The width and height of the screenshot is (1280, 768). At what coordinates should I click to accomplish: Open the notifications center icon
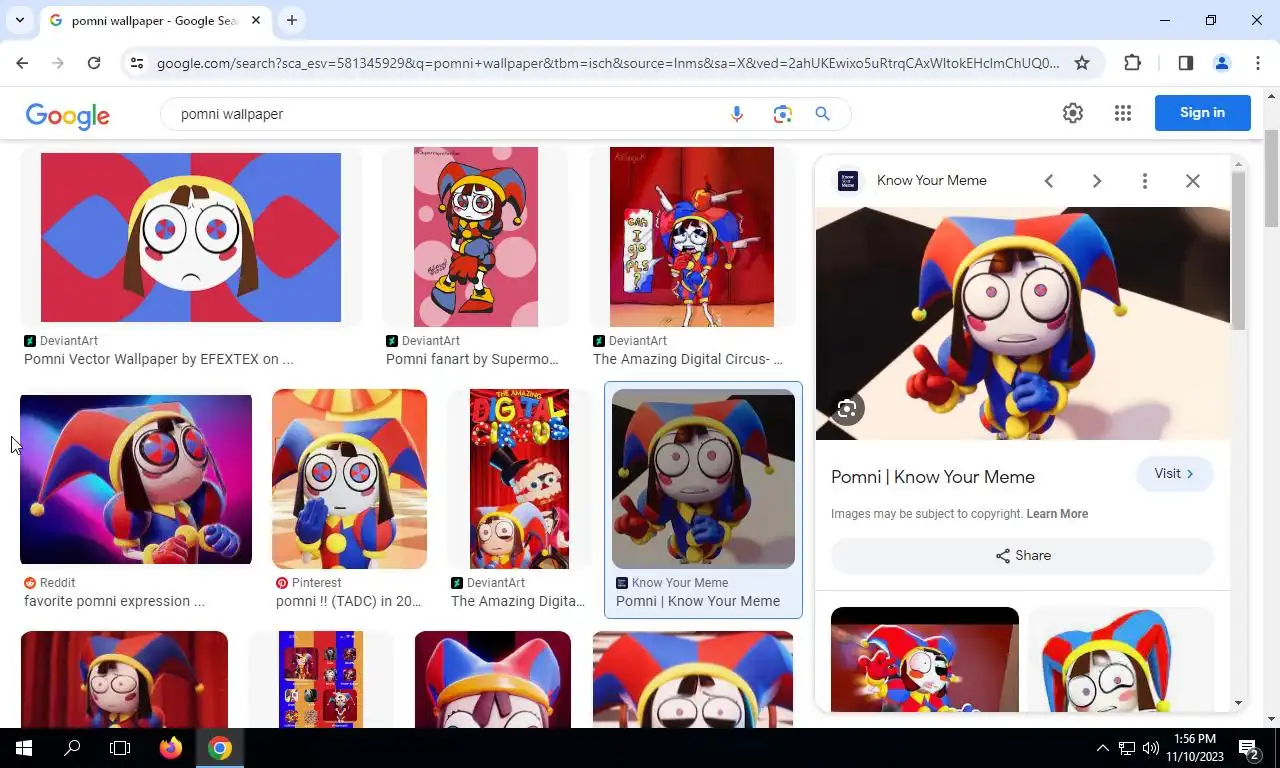1249,748
